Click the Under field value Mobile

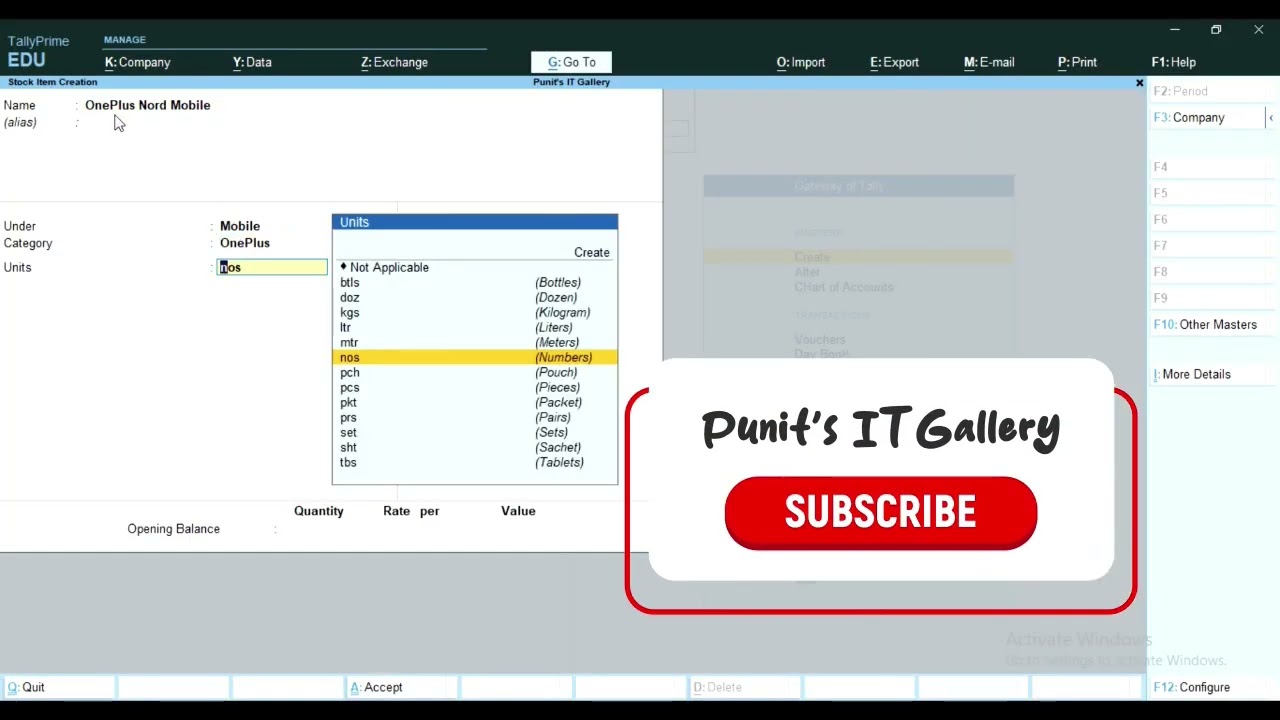click(240, 226)
